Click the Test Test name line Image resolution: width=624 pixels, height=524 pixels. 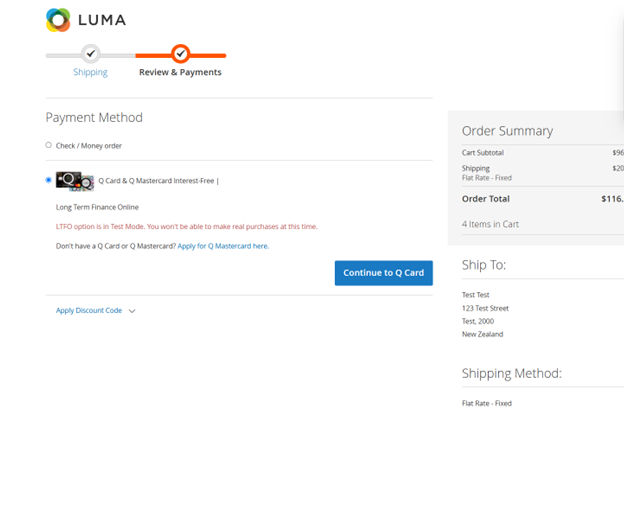(476, 294)
